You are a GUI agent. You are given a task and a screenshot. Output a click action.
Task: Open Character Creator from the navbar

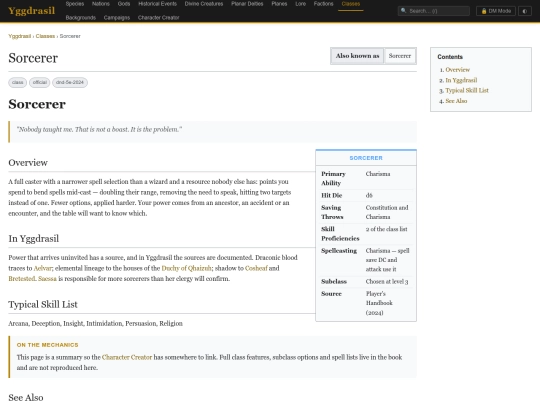click(x=158, y=18)
